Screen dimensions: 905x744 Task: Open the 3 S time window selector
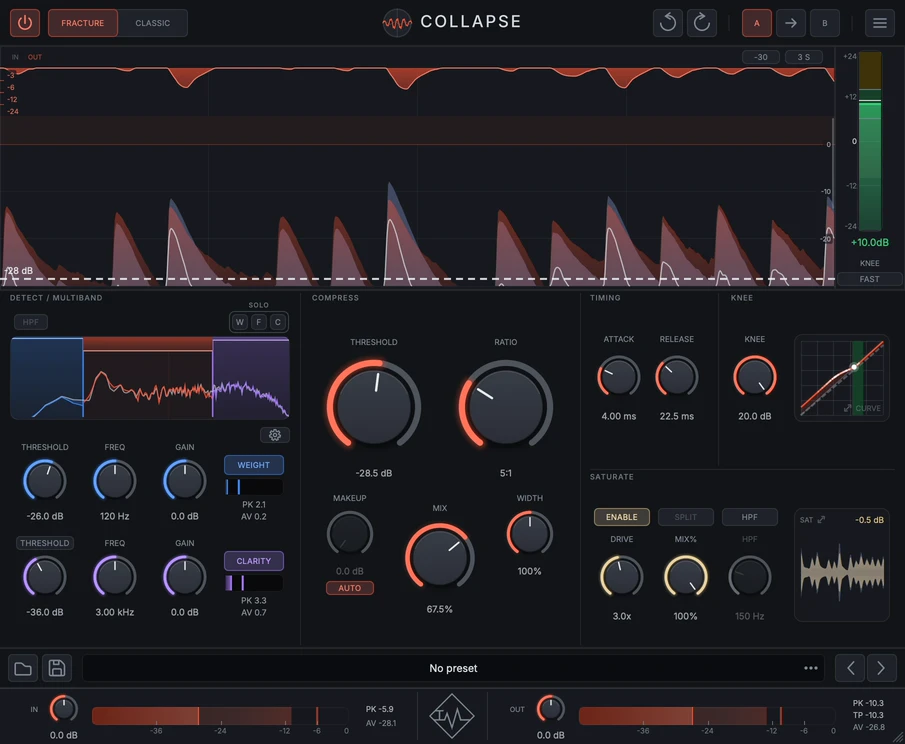click(803, 57)
